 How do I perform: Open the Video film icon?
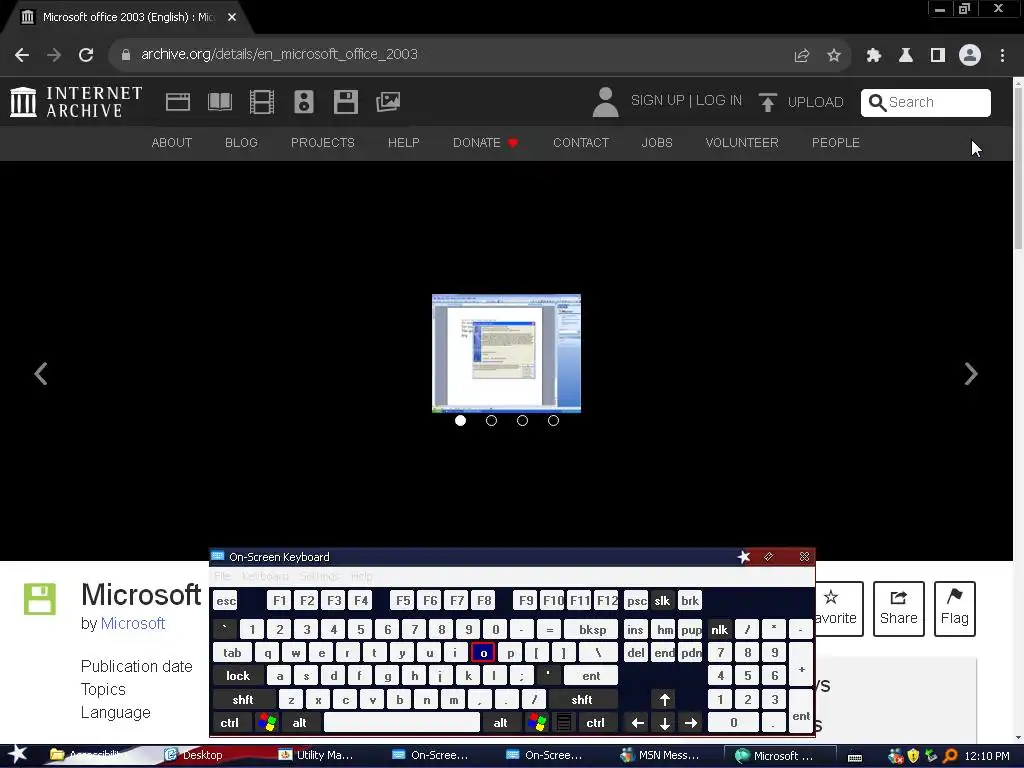pos(262,102)
